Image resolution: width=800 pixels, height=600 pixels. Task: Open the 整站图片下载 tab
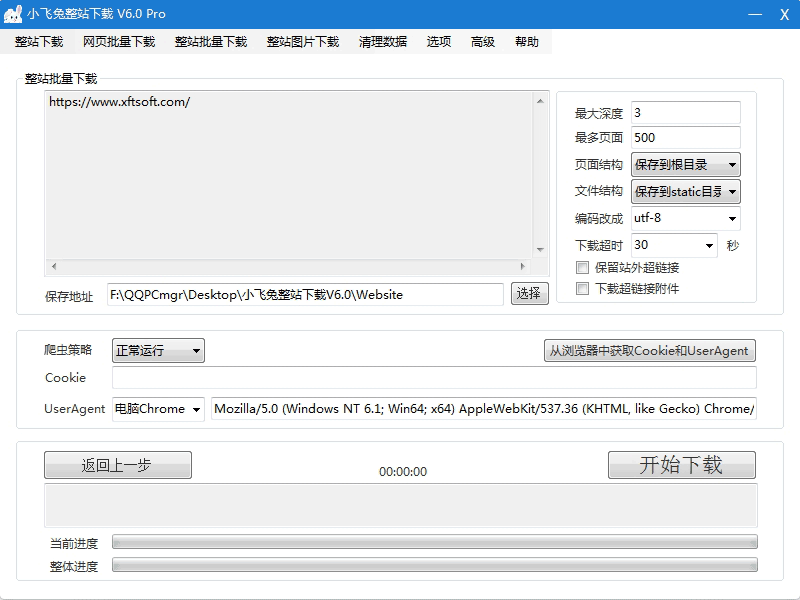[302, 42]
